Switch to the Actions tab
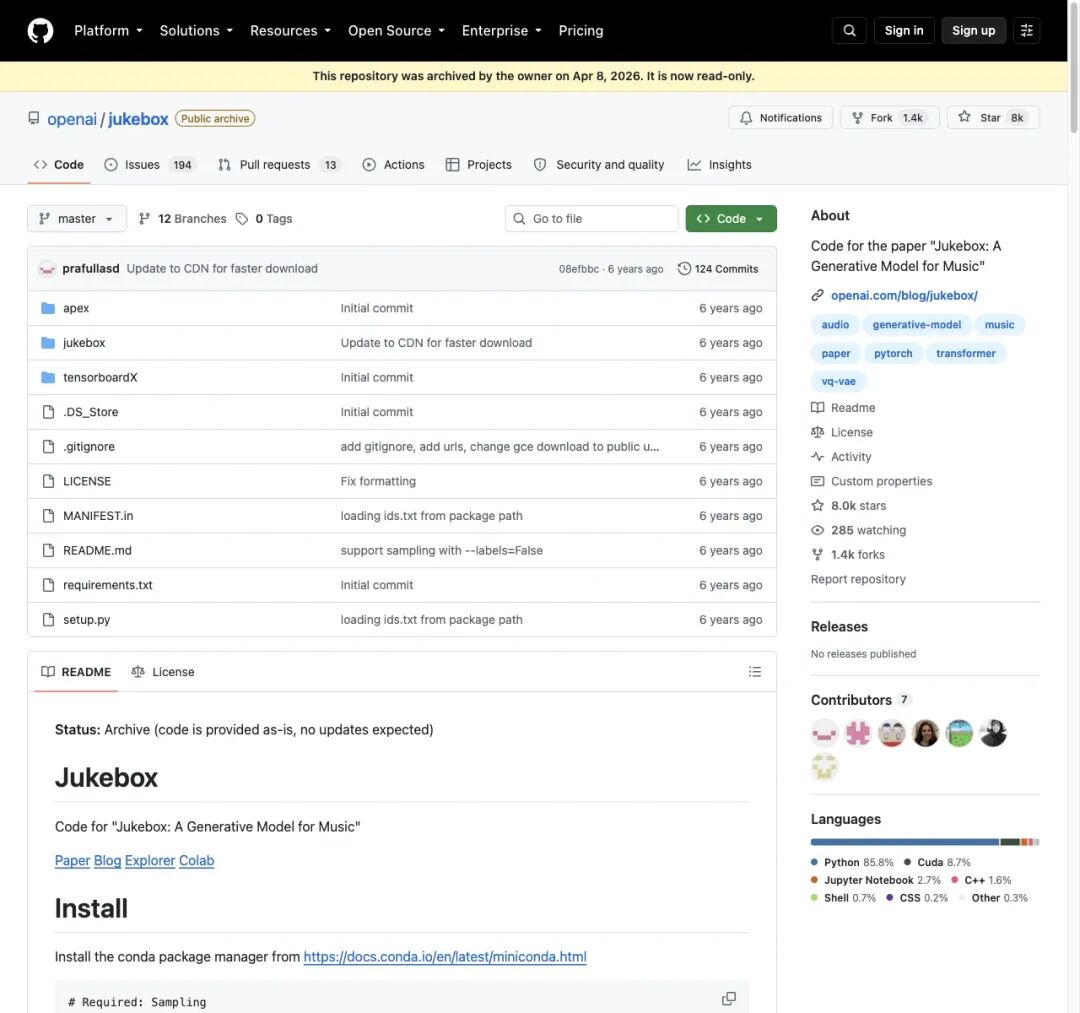Viewport: 1080px width, 1013px height. click(393, 165)
